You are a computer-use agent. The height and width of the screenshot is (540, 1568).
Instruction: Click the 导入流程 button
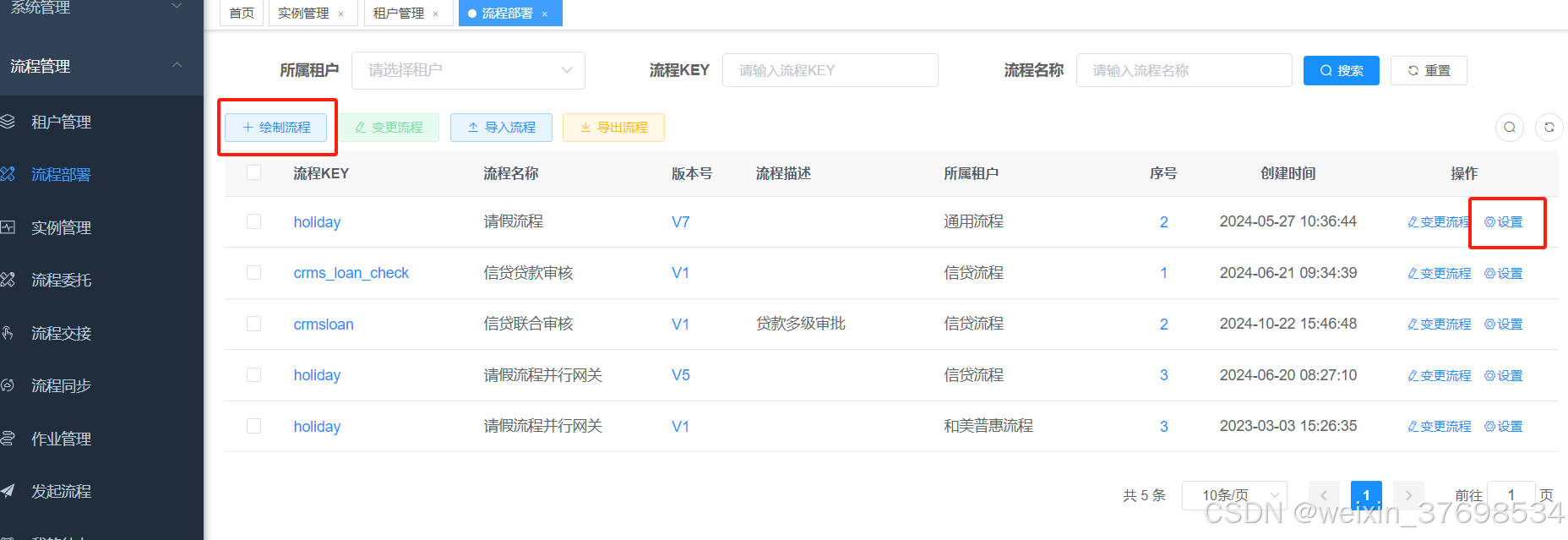point(502,128)
